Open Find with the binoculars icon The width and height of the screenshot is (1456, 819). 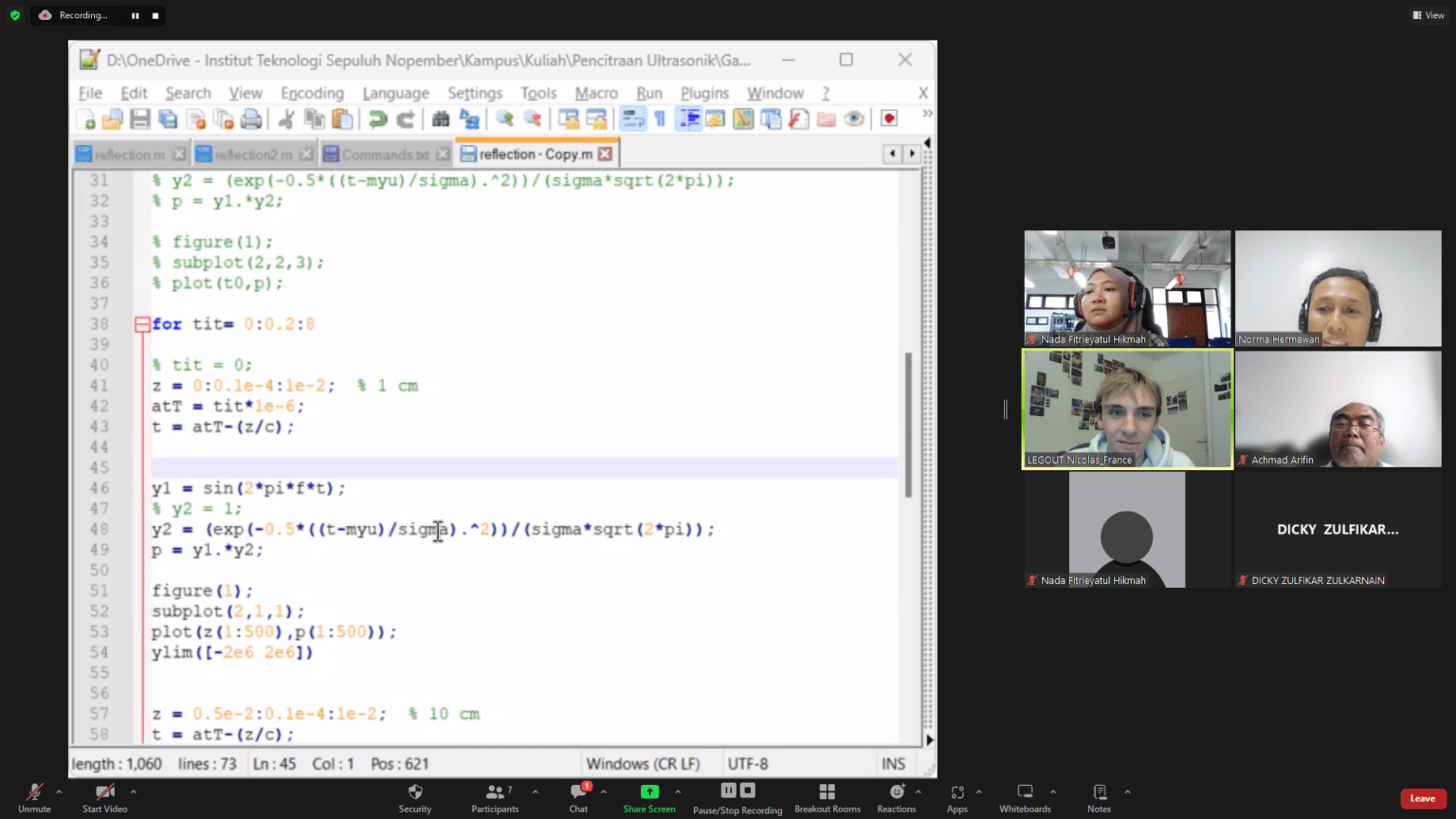pos(441,119)
